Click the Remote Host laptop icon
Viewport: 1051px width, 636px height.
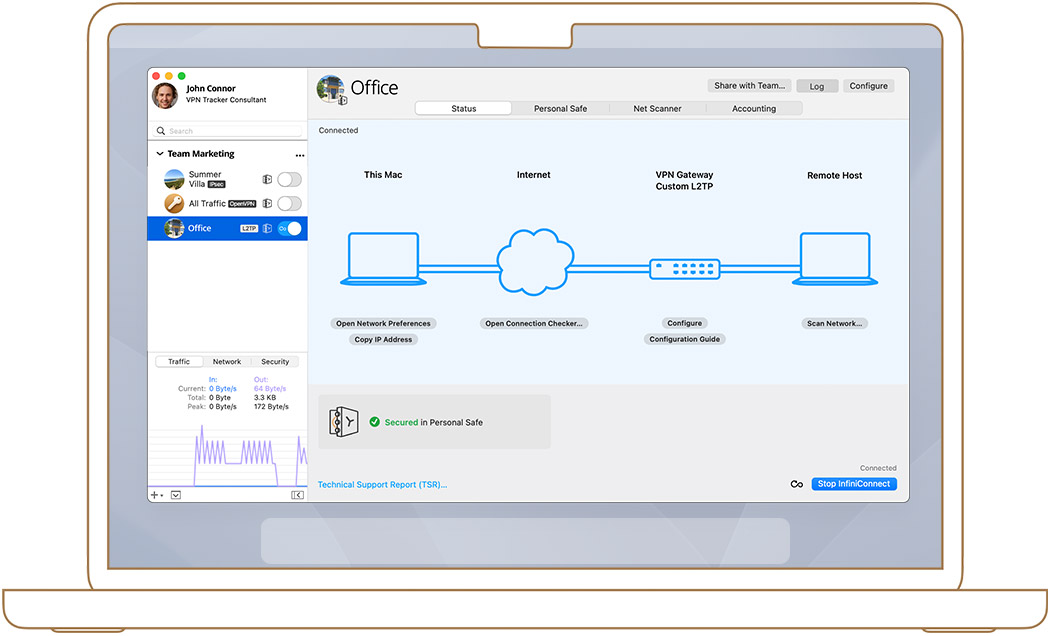coord(835,259)
